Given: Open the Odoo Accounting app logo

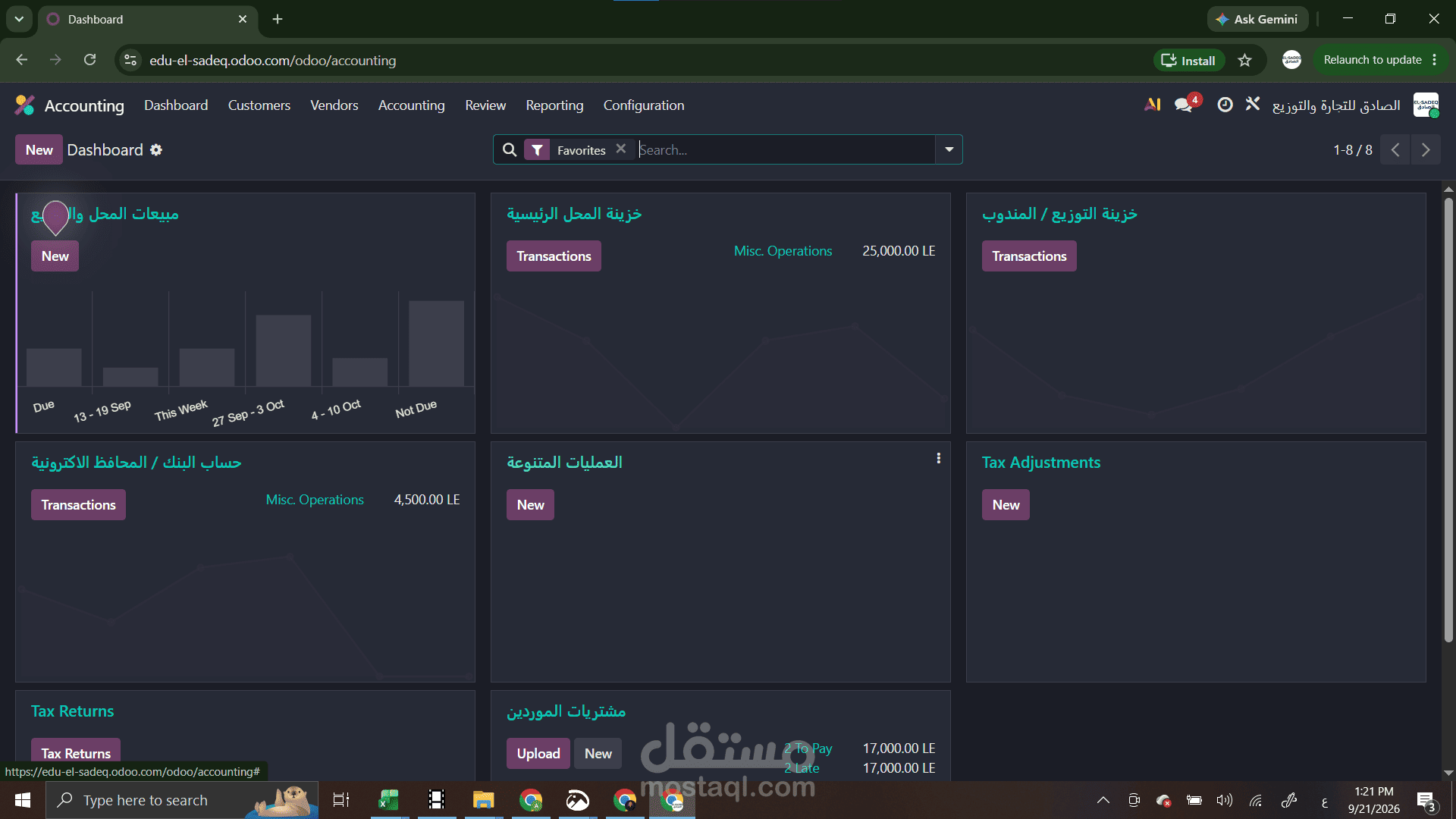Looking at the screenshot, I should 25,105.
